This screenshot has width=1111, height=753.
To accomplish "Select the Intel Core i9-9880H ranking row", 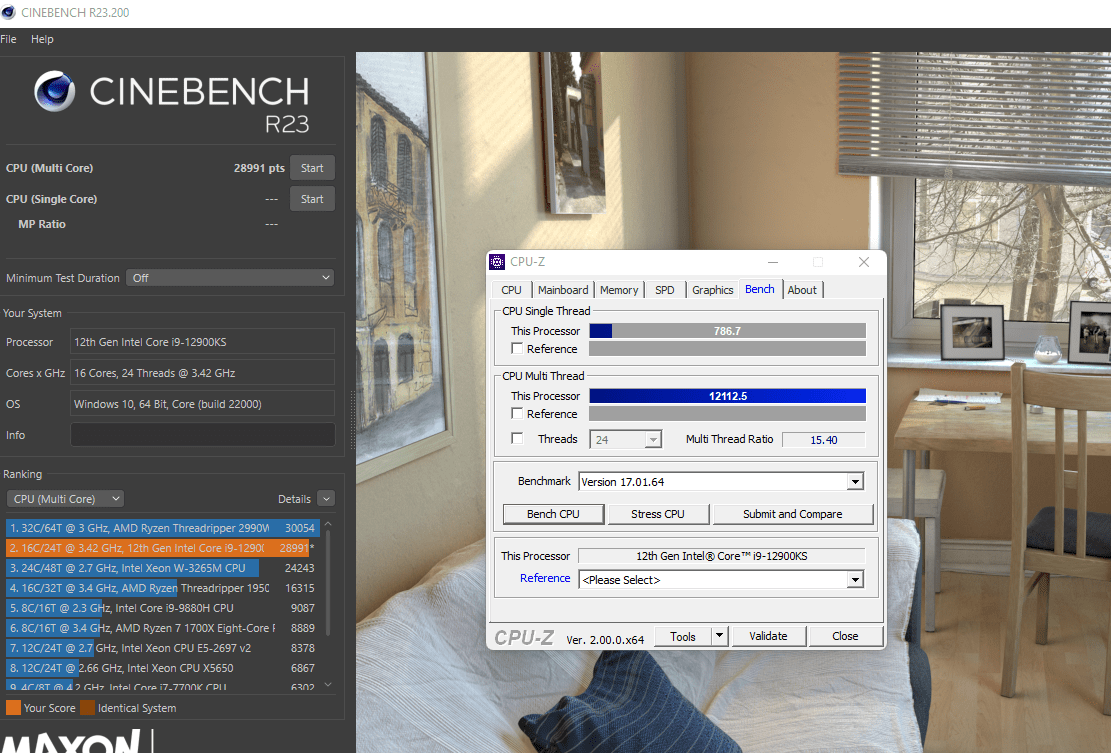I will coord(163,608).
